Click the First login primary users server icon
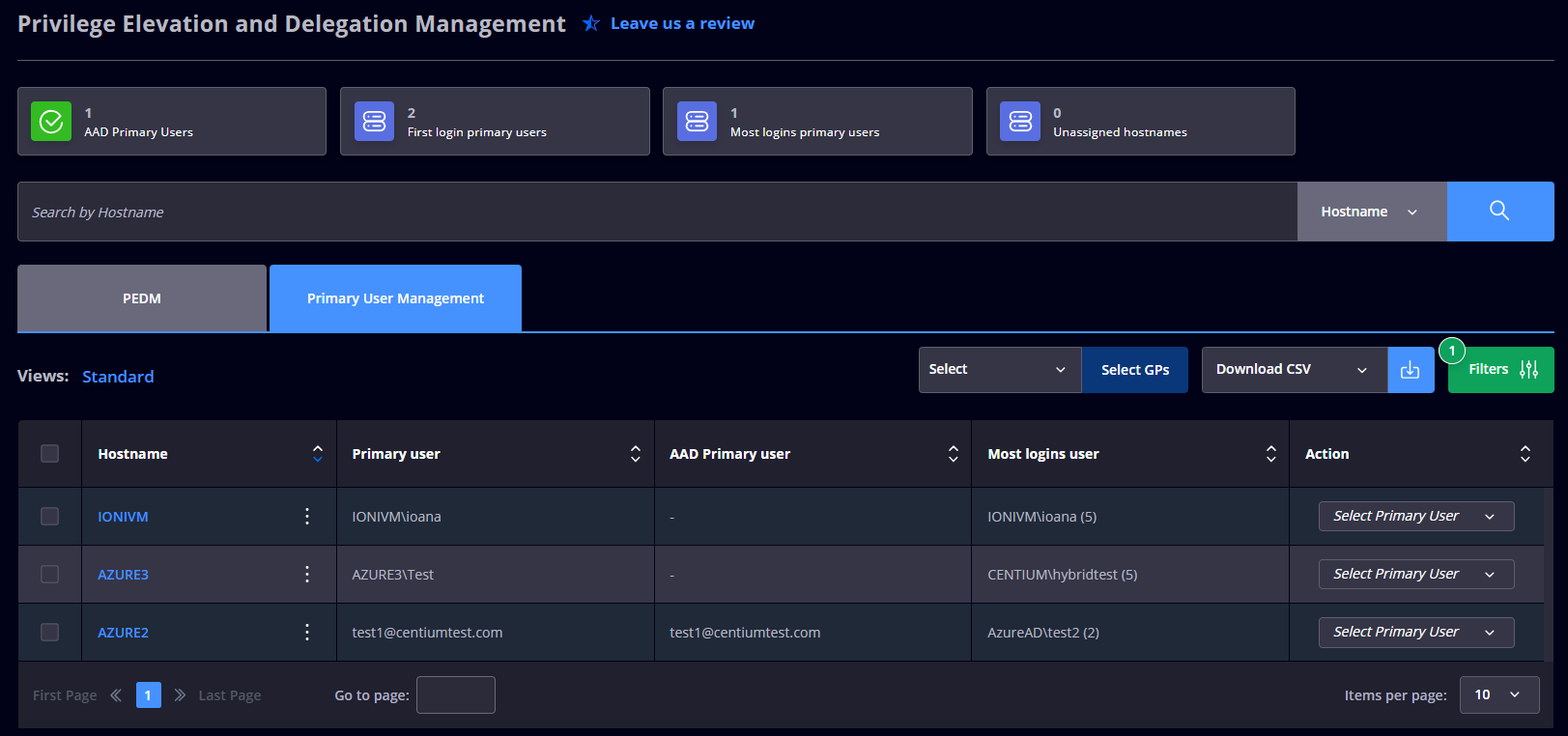The image size is (1568, 736). tap(374, 122)
